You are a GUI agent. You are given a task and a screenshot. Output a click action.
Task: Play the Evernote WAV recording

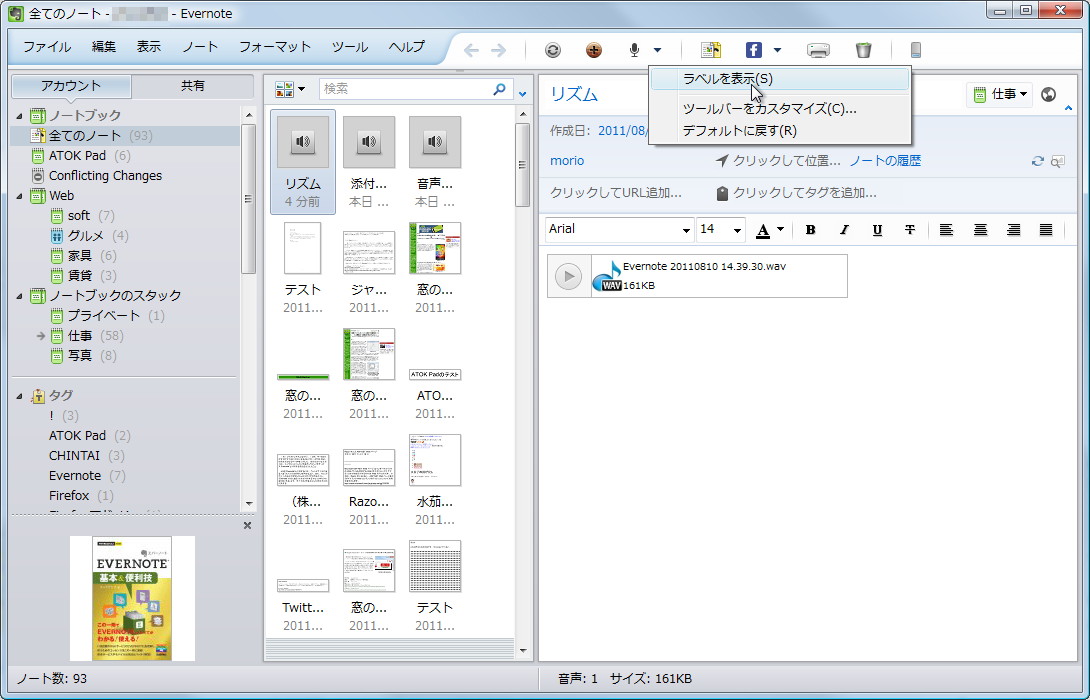point(567,276)
